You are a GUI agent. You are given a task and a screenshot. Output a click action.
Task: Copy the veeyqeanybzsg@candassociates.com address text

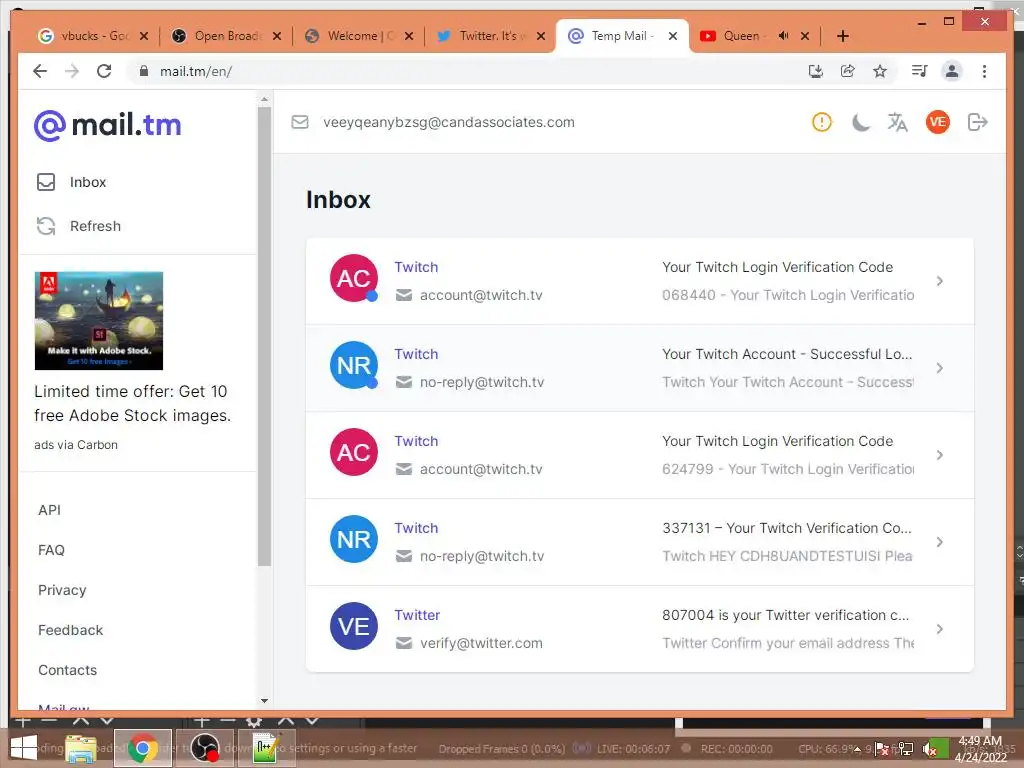pyautogui.click(x=449, y=122)
